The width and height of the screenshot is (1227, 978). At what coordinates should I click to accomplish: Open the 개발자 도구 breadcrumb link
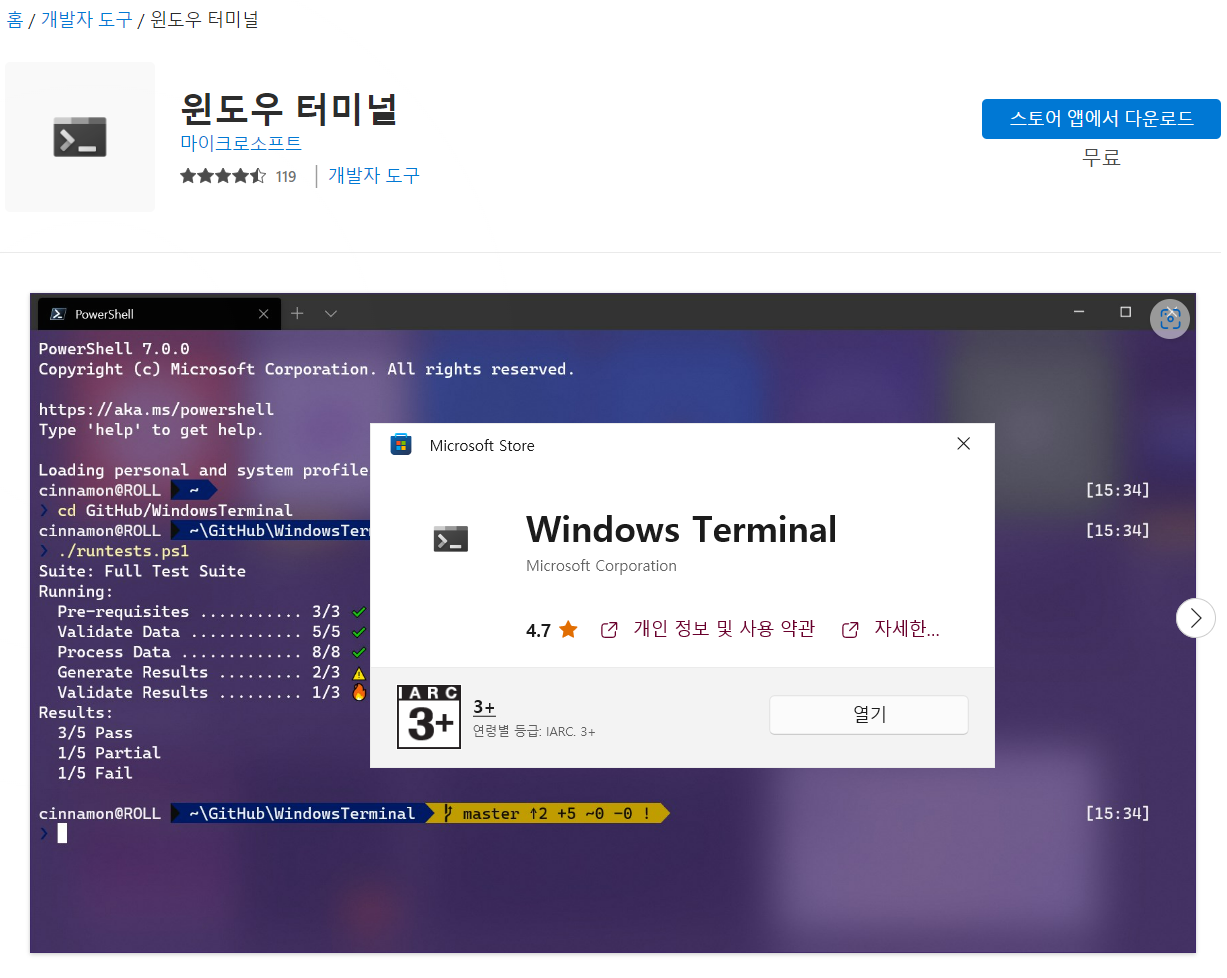(x=87, y=19)
